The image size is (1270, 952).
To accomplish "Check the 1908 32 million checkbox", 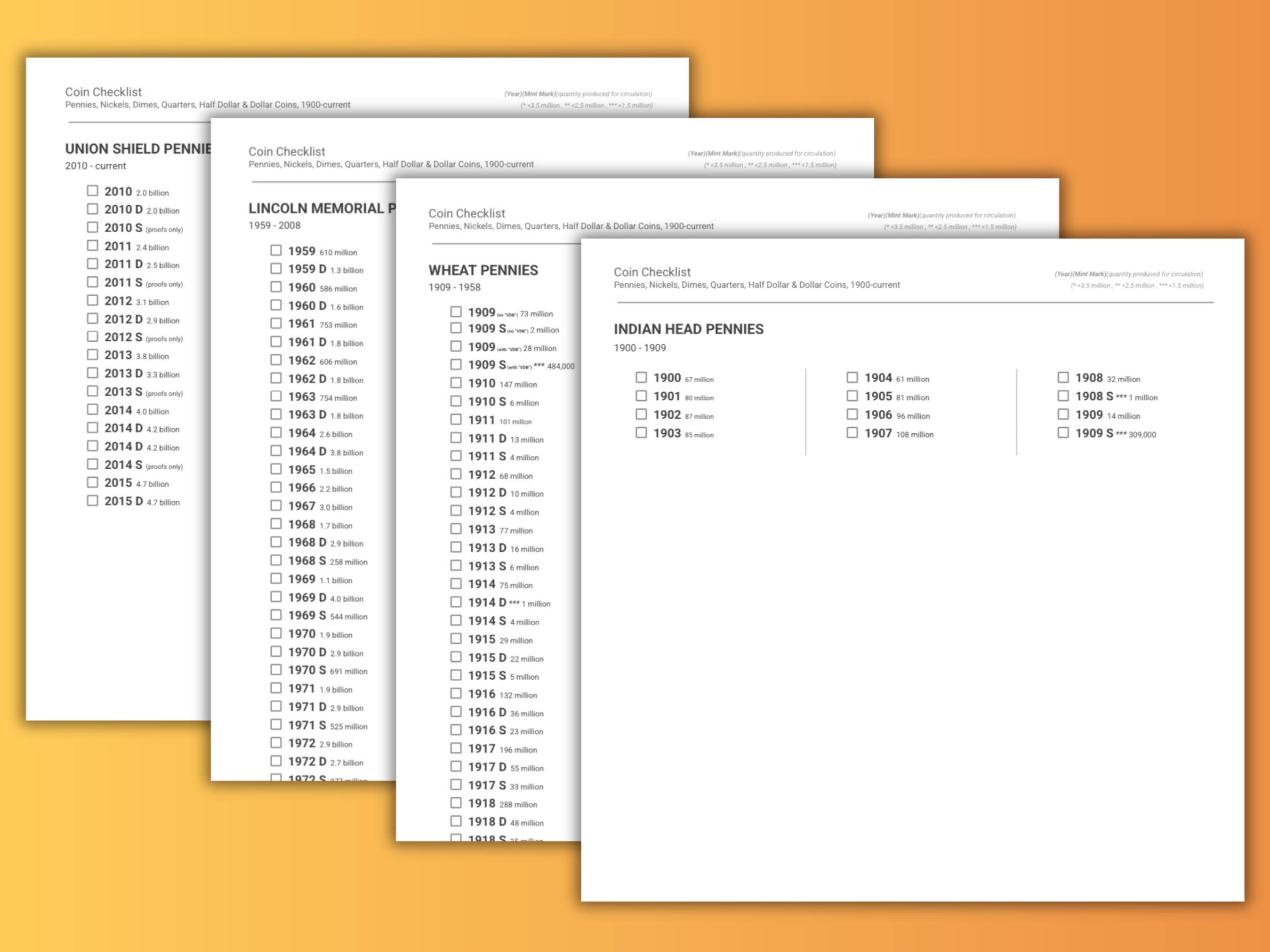I will click(x=1063, y=377).
